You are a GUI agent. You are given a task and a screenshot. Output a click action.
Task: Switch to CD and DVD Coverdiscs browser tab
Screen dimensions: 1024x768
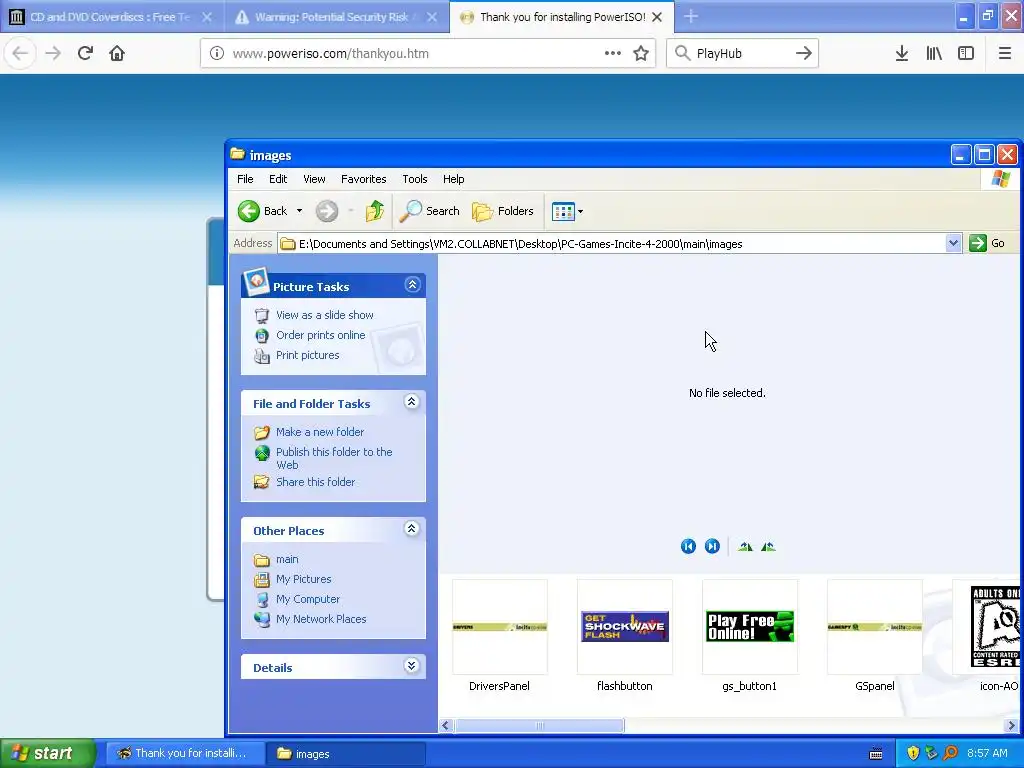click(x=110, y=17)
